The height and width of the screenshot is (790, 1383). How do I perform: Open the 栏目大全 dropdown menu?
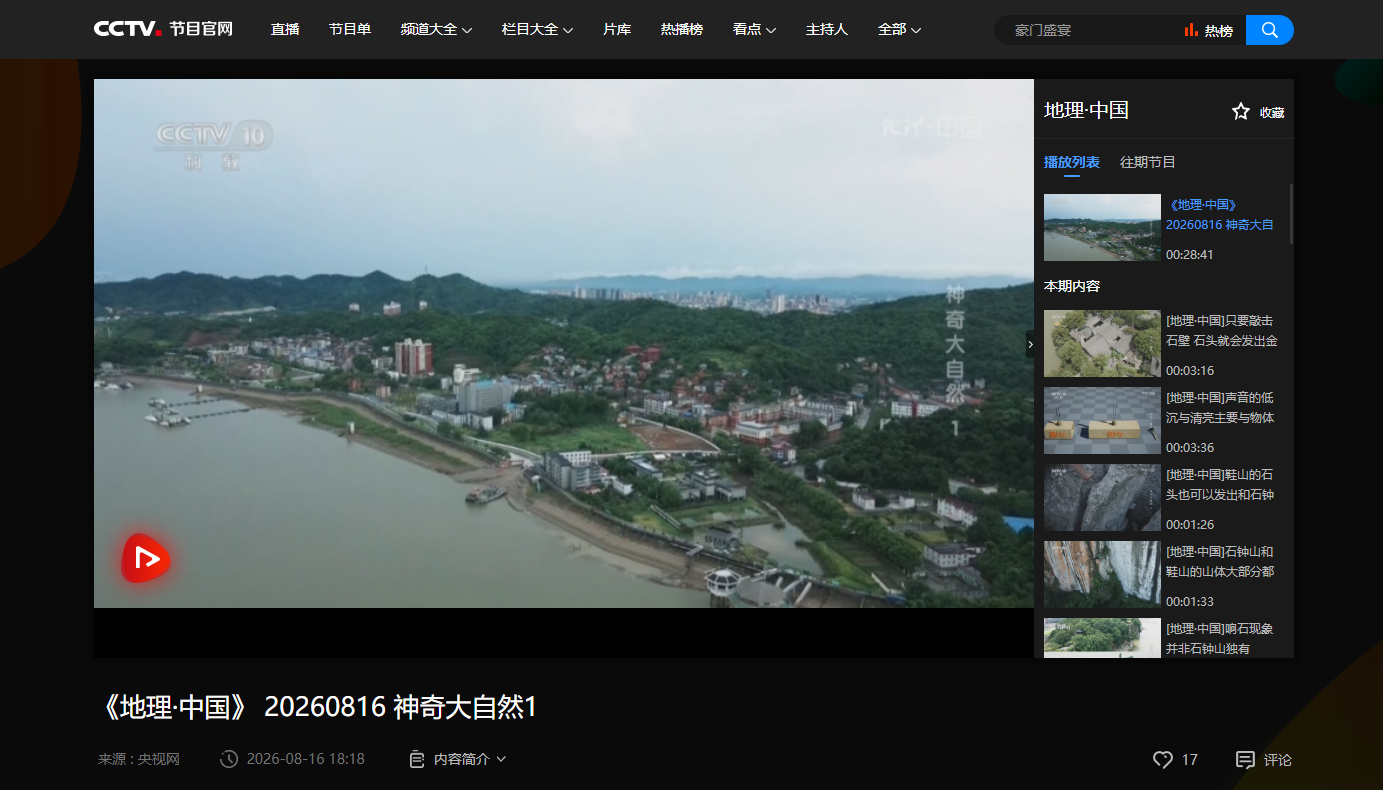(538, 29)
